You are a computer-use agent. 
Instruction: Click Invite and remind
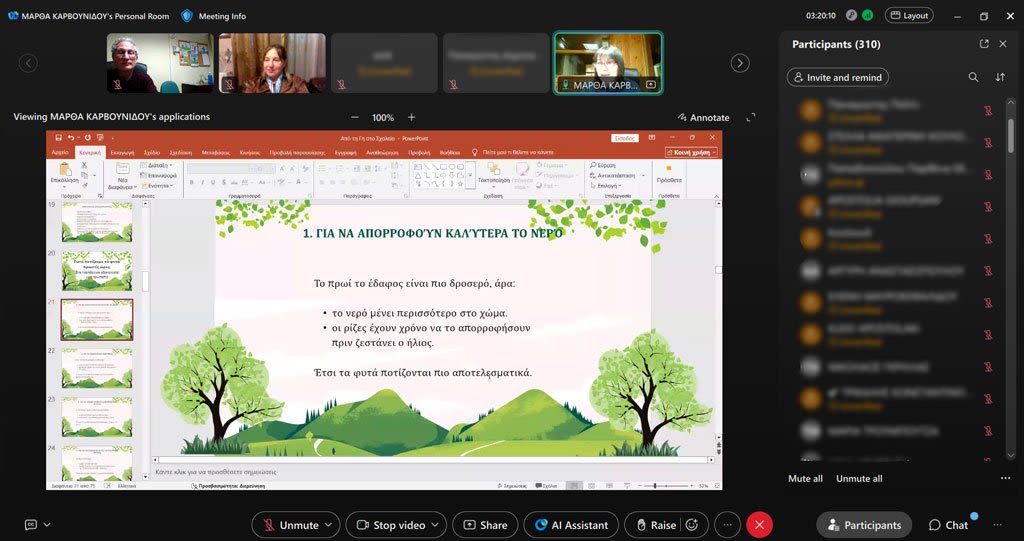click(x=837, y=77)
